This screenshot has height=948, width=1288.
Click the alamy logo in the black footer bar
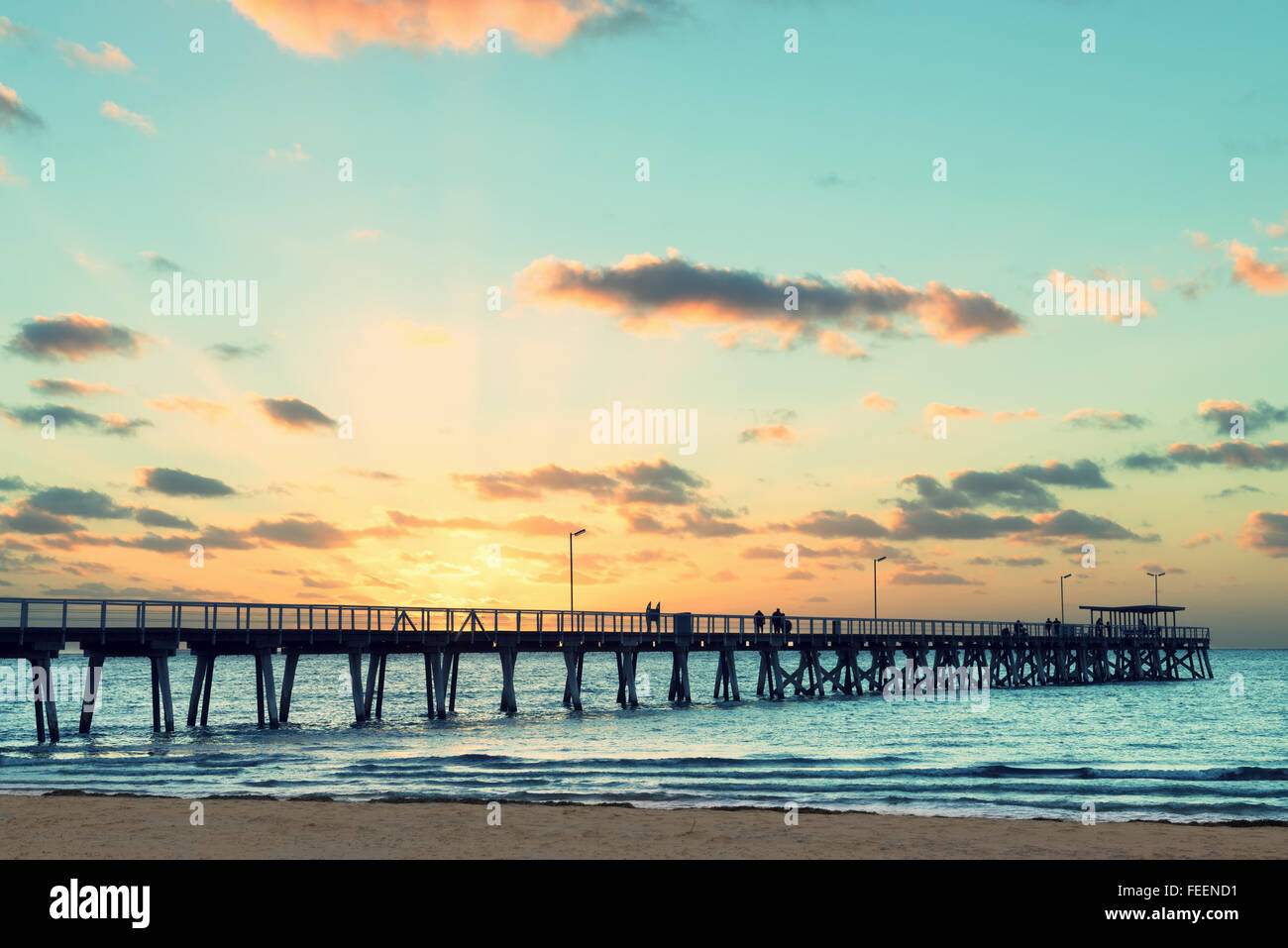click(x=100, y=902)
